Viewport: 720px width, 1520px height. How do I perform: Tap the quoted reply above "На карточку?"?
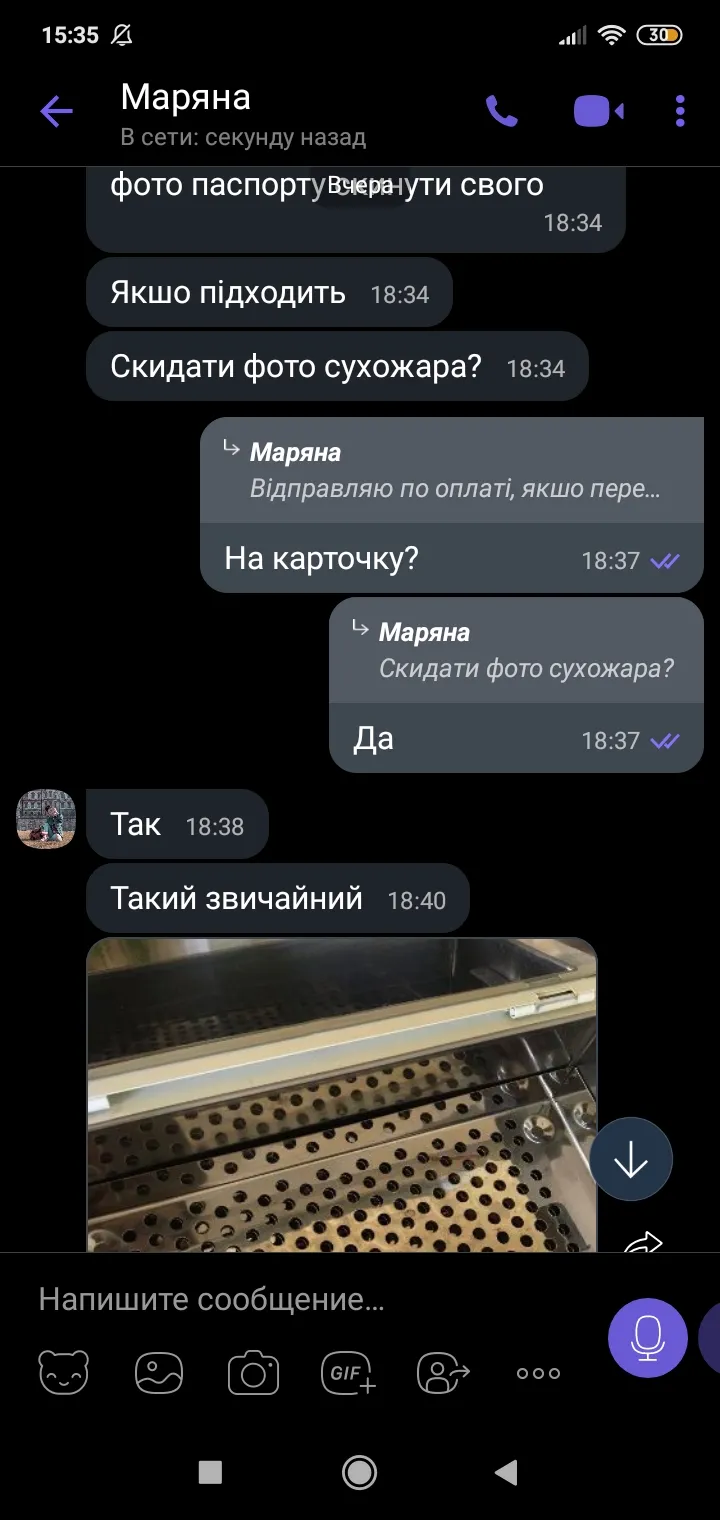click(x=452, y=471)
